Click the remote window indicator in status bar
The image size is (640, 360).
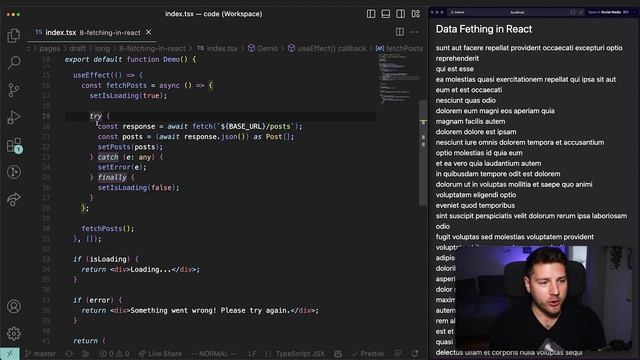10,353
